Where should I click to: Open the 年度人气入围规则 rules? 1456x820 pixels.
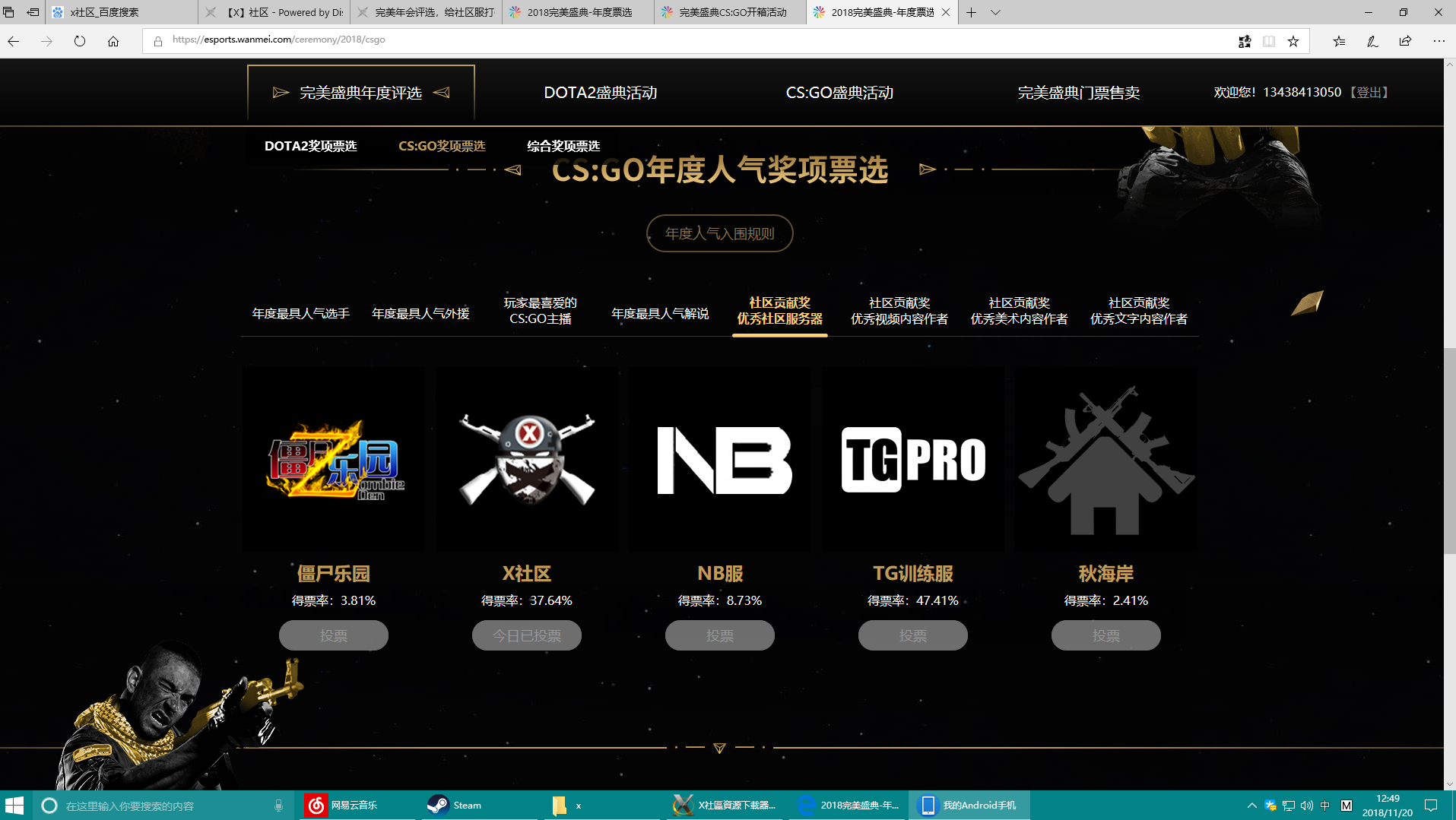(719, 233)
